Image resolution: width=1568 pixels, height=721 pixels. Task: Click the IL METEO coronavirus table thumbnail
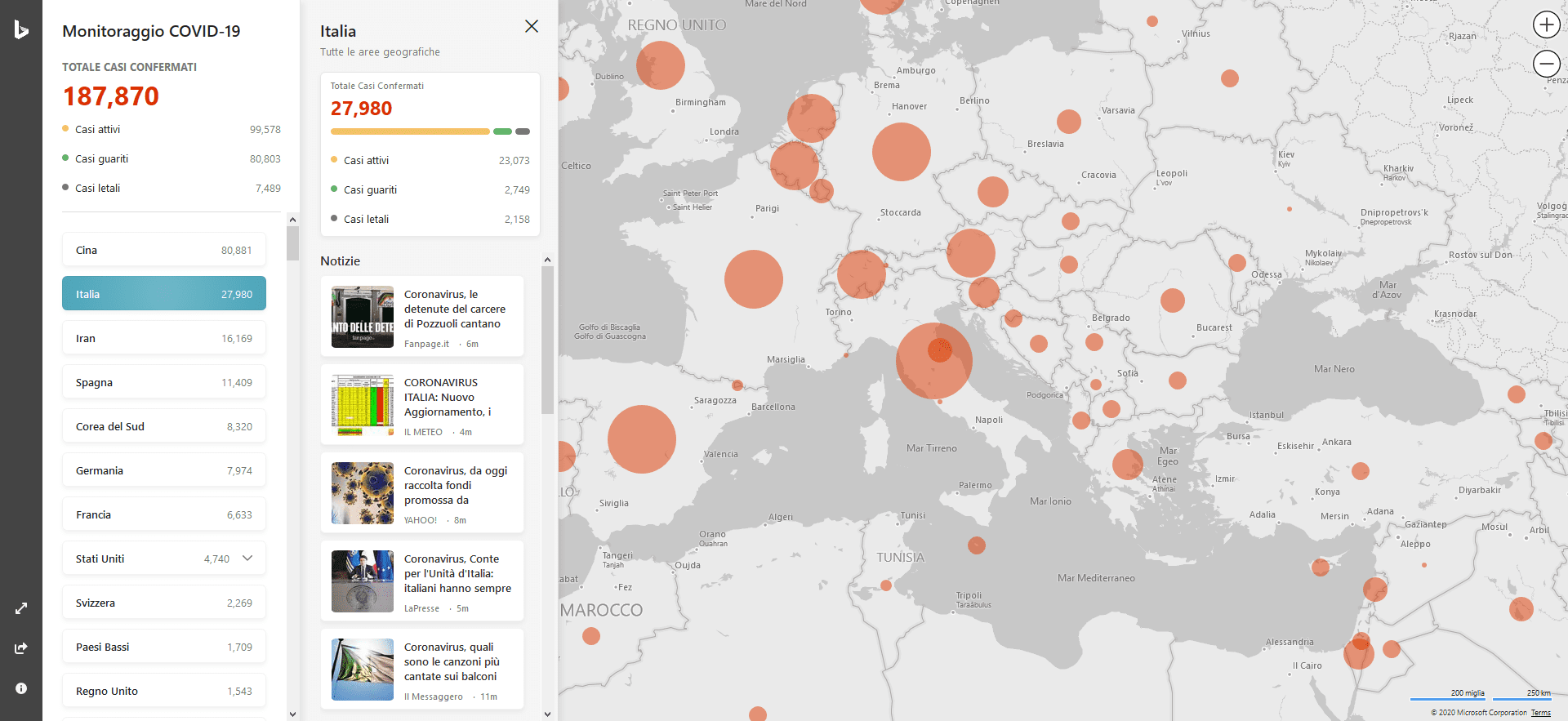click(363, 405)
